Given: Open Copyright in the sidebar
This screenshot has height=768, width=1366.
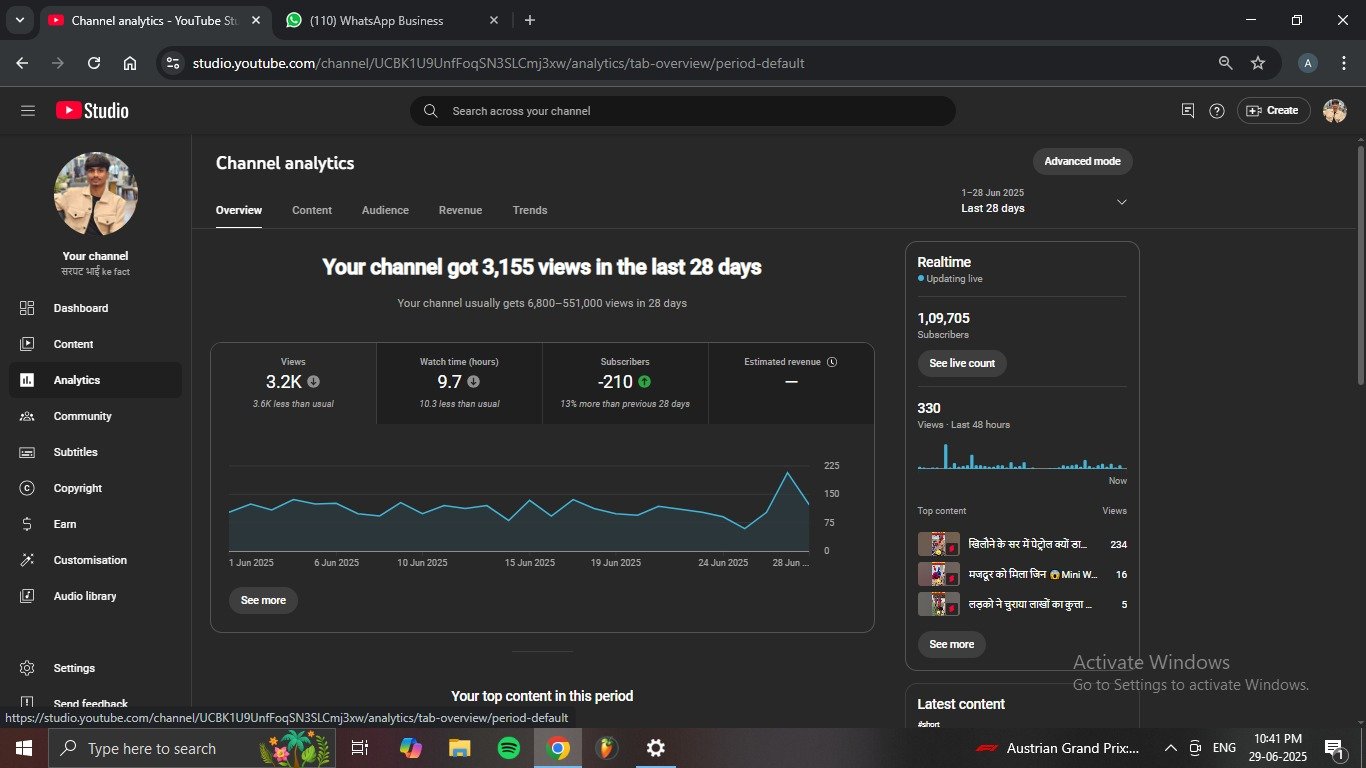Looking at the screenshot, I should tap(95, 488).
